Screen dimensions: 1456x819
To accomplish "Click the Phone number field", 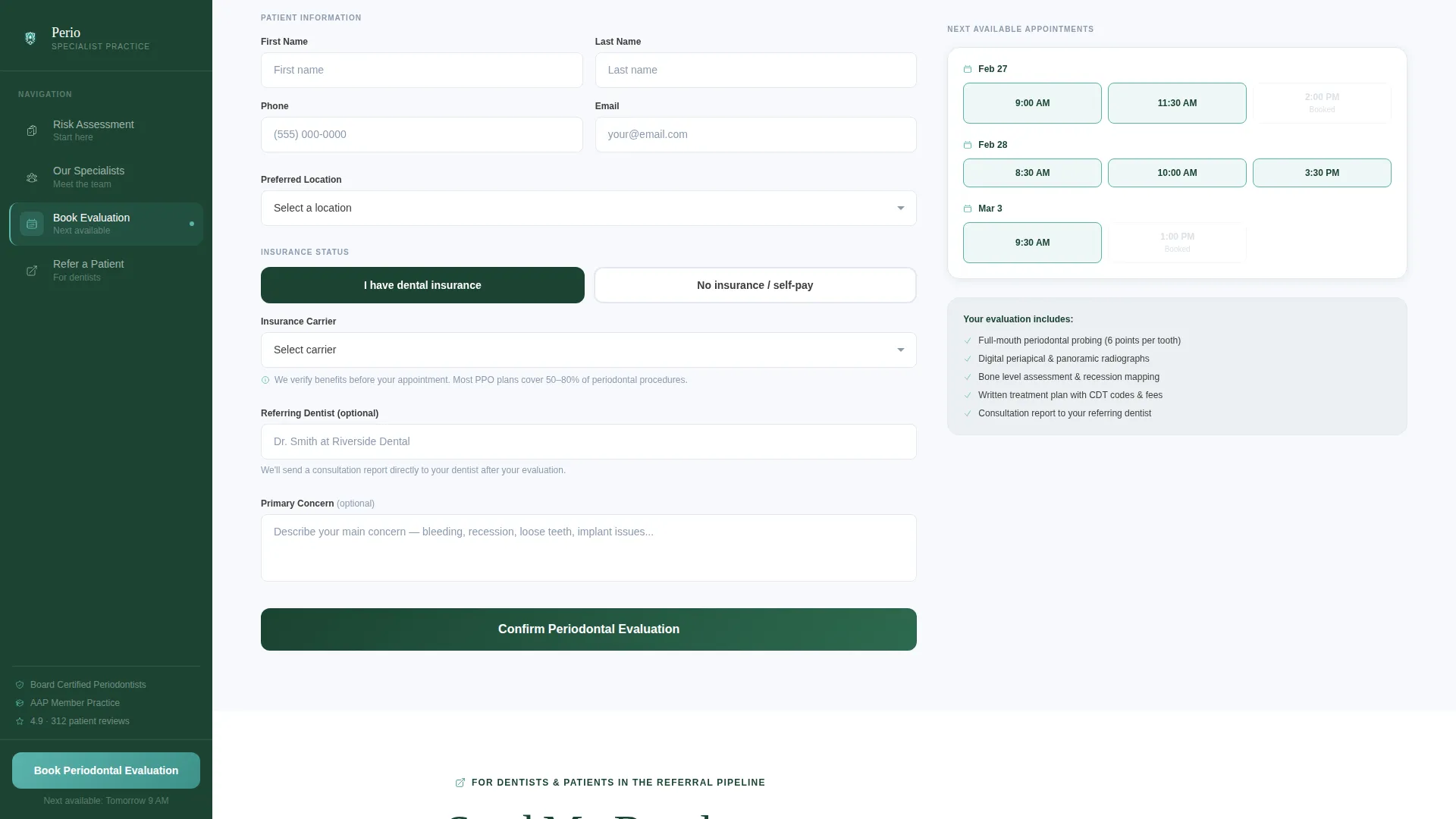I will (422, 134).
